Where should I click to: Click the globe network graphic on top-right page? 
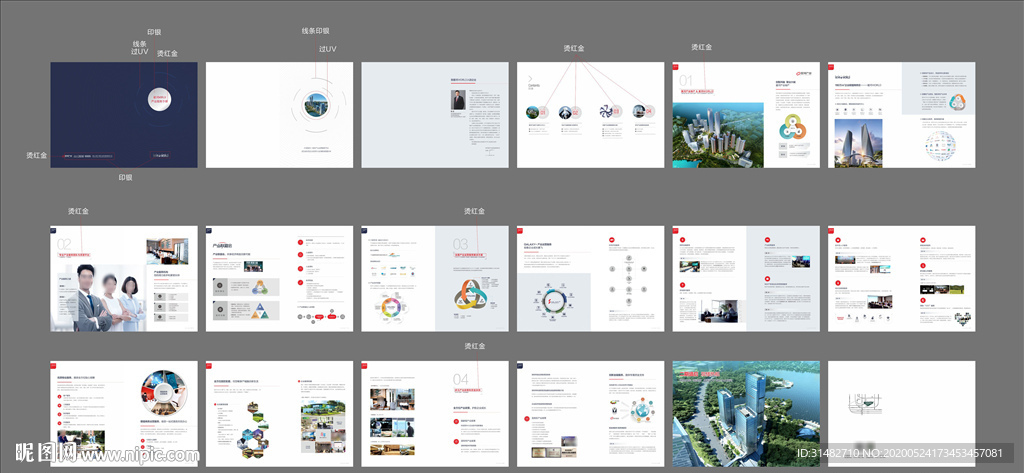pyautogui.click(x=956, y=146)
